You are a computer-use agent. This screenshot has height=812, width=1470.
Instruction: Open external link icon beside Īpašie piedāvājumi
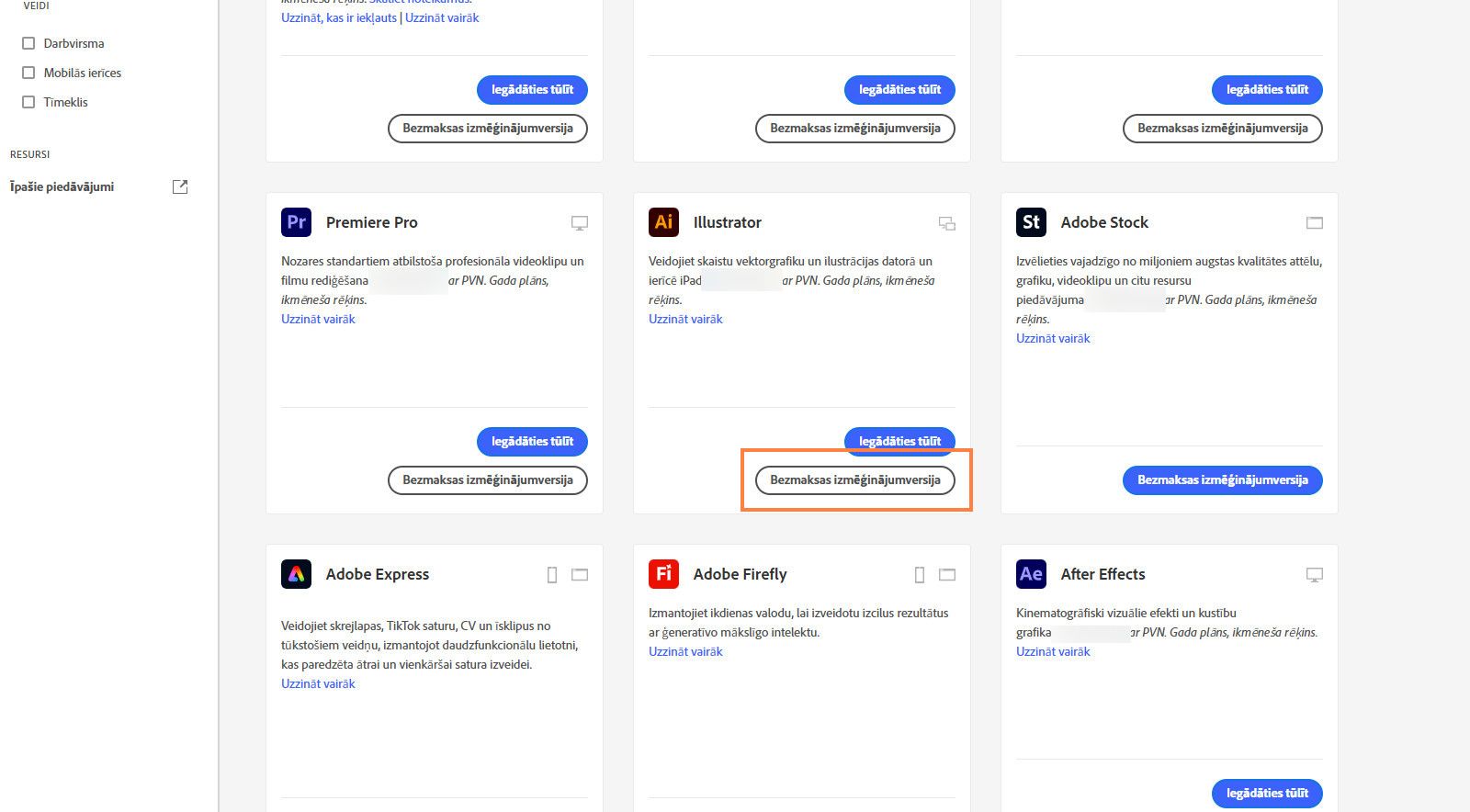[180, 186]
